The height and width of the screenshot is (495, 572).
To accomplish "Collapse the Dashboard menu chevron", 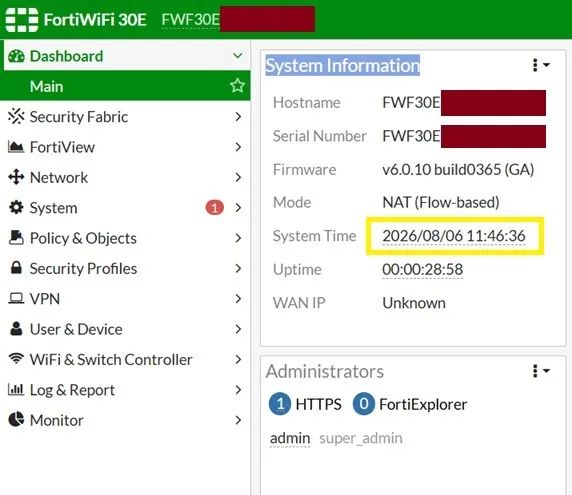I will [238, 56].
